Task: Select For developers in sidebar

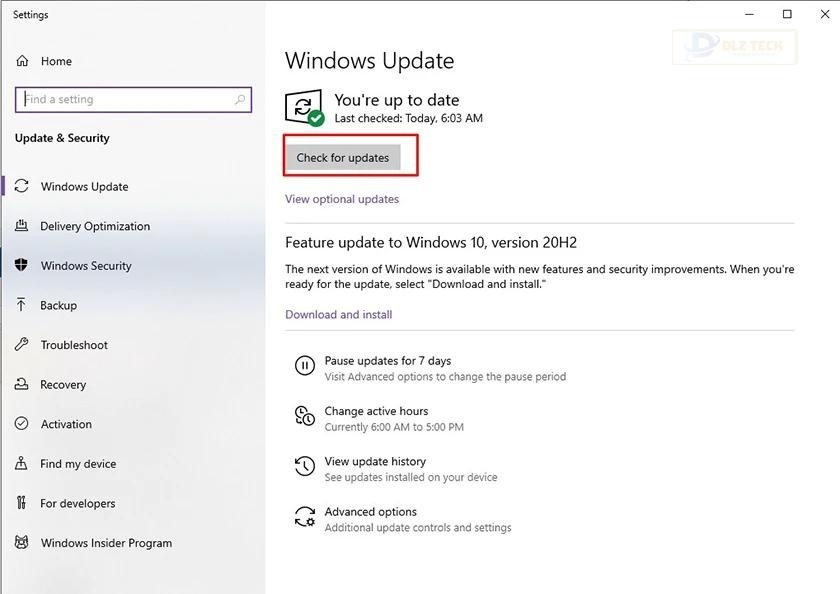Action: click(x=78, y=503)
